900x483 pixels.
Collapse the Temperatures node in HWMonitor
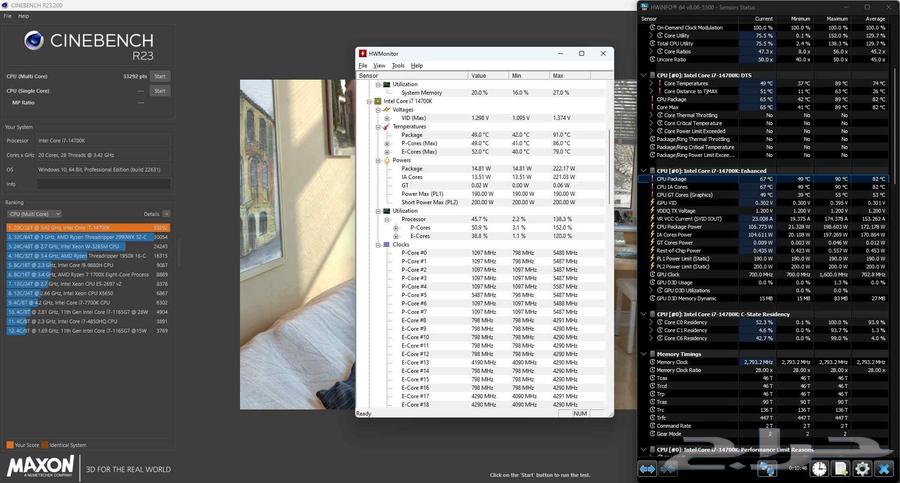coord(378,126)
